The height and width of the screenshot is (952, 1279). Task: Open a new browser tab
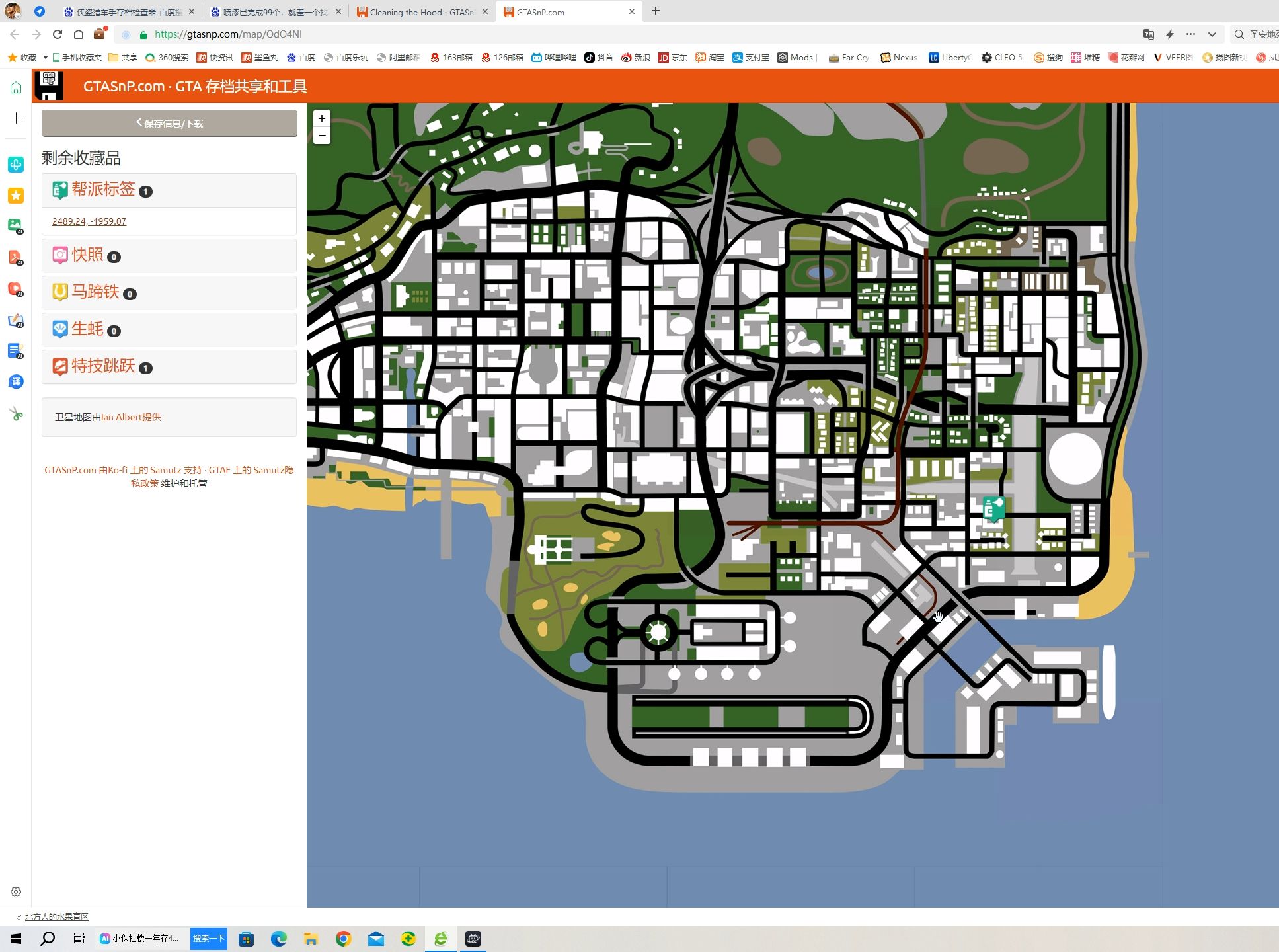[x=656, y=11]
